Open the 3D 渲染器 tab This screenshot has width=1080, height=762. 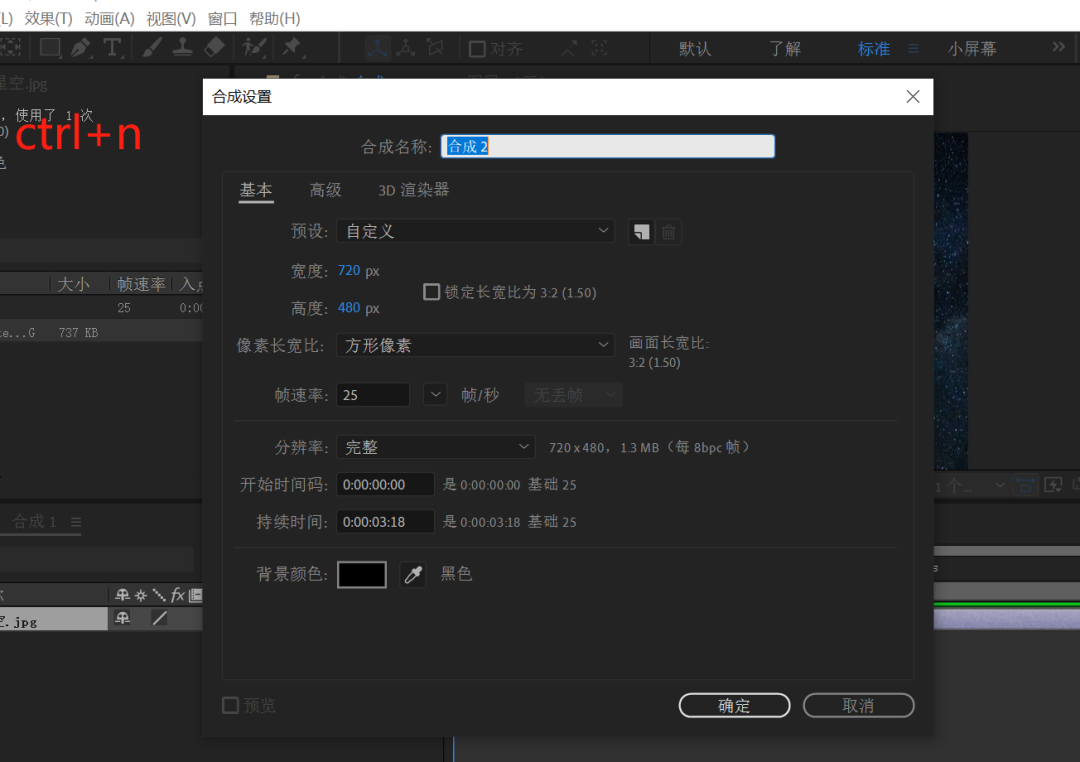click(x=413, y=190)
